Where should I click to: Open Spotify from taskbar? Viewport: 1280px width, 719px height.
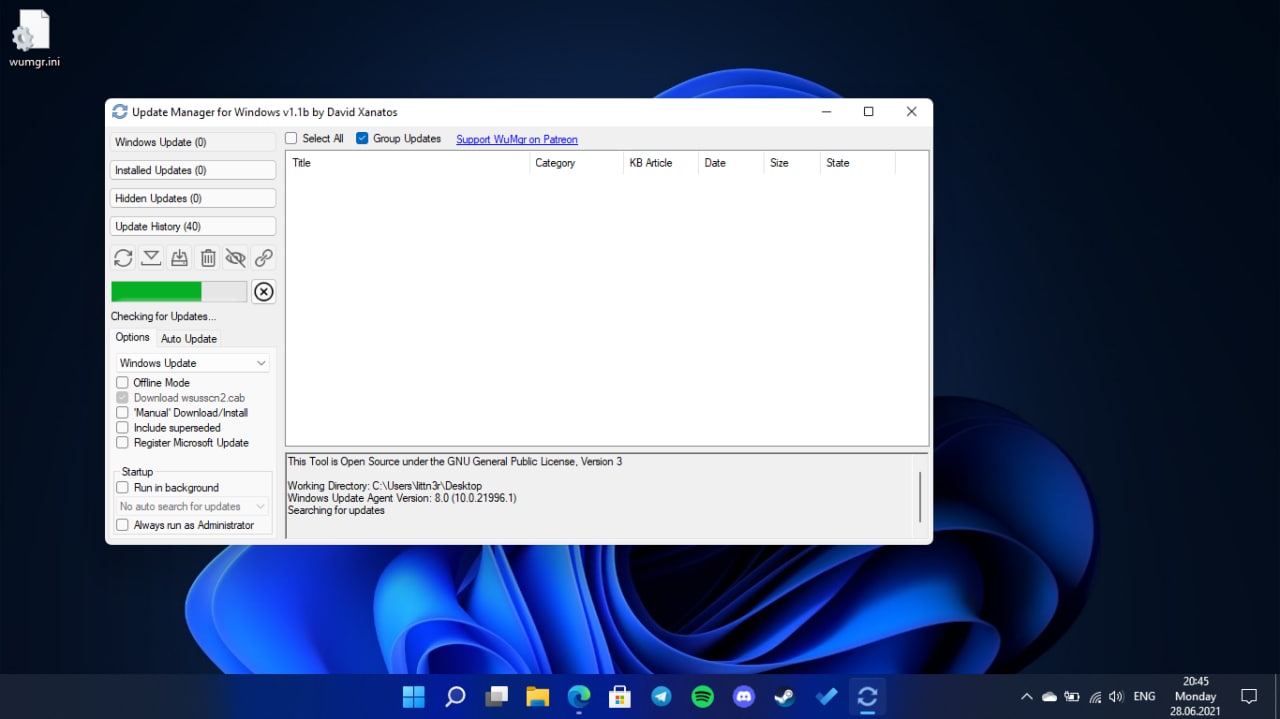(x=703, y=697)
